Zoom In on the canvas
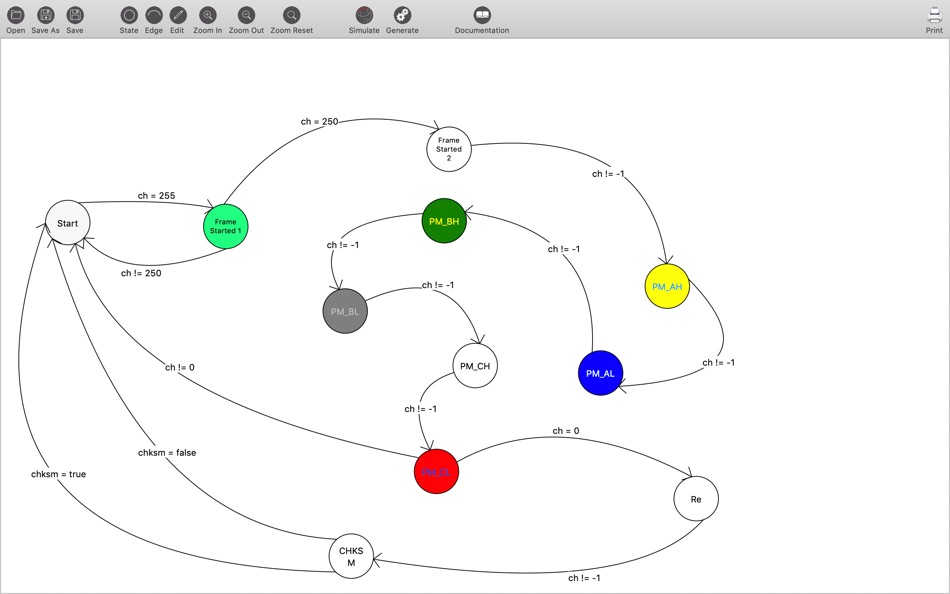 [x=207, y=15]
